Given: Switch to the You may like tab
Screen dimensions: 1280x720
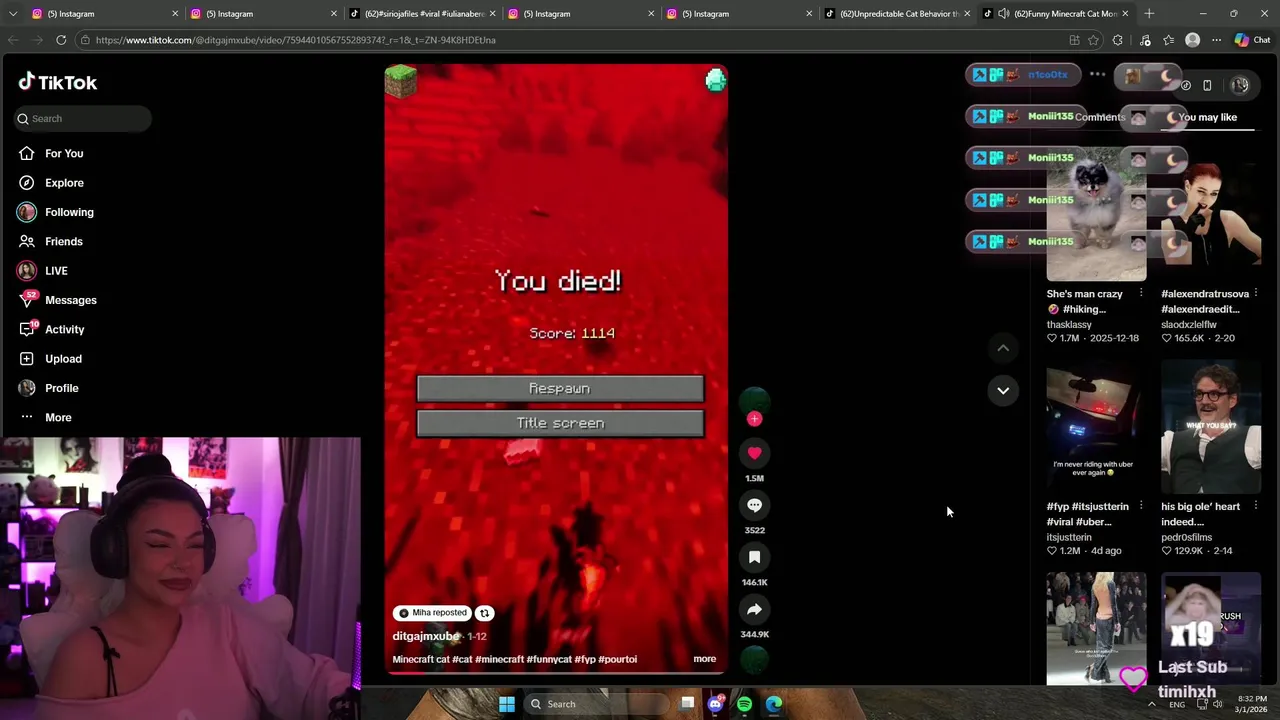Looking at the screenshot, I should 1207,117.
